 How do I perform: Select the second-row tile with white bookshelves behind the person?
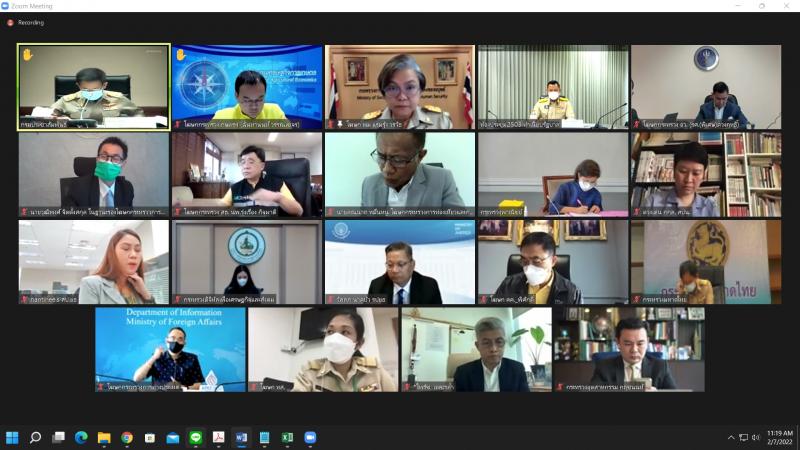click(x=706, y=174)
